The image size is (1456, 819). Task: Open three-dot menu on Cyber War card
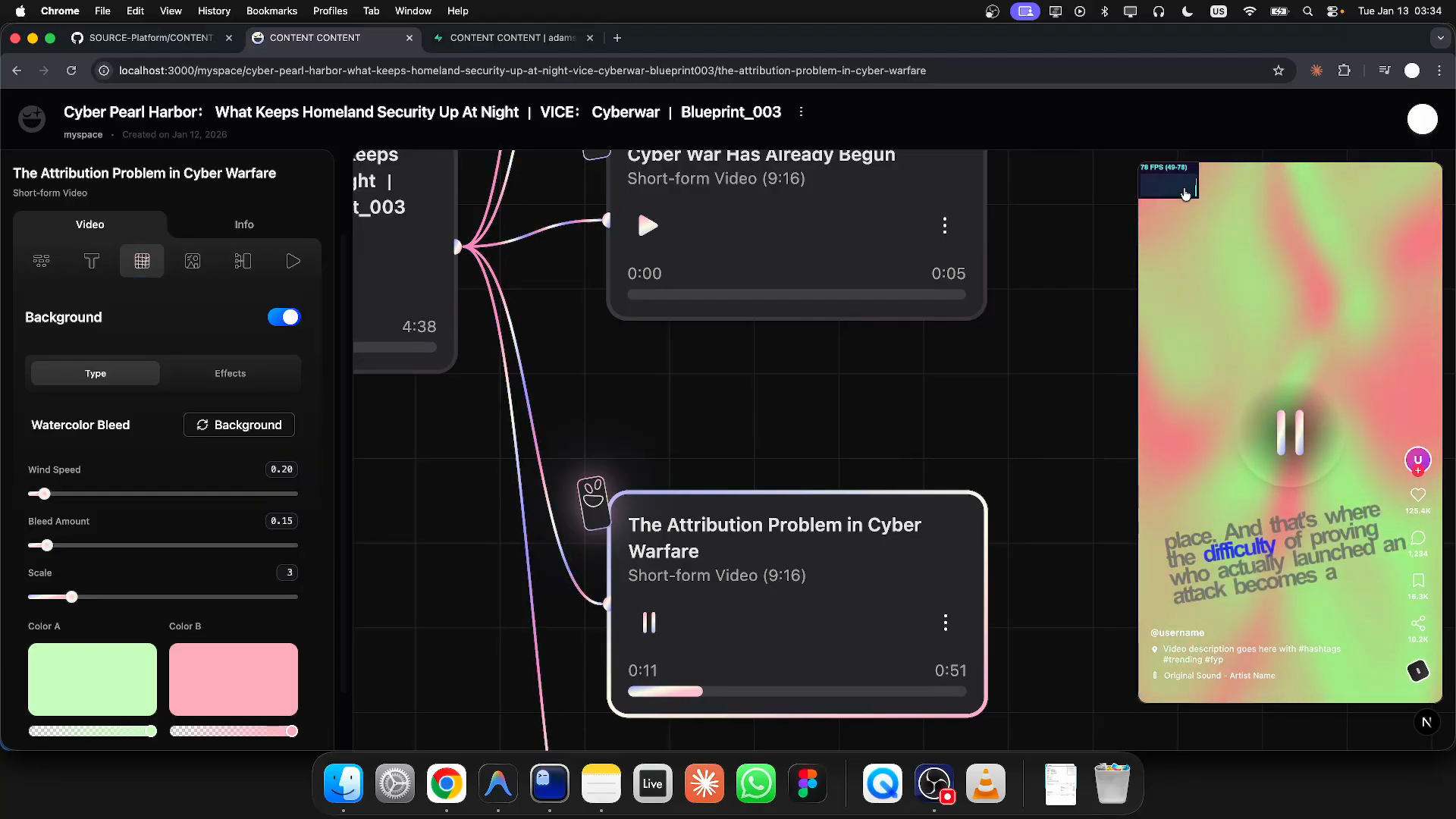tap(944, 225)
